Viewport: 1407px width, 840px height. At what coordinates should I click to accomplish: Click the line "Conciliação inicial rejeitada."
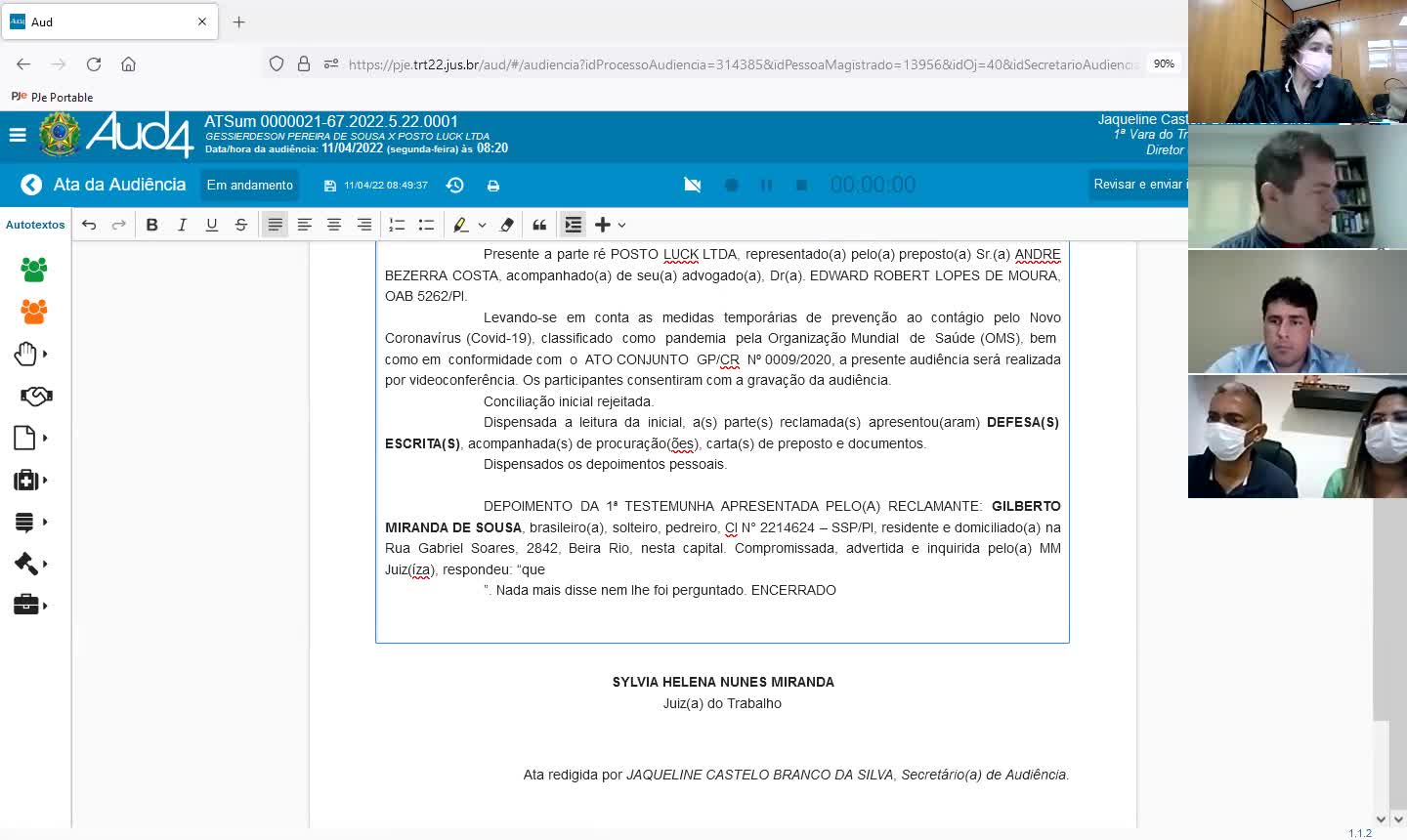tap(569, 401)
